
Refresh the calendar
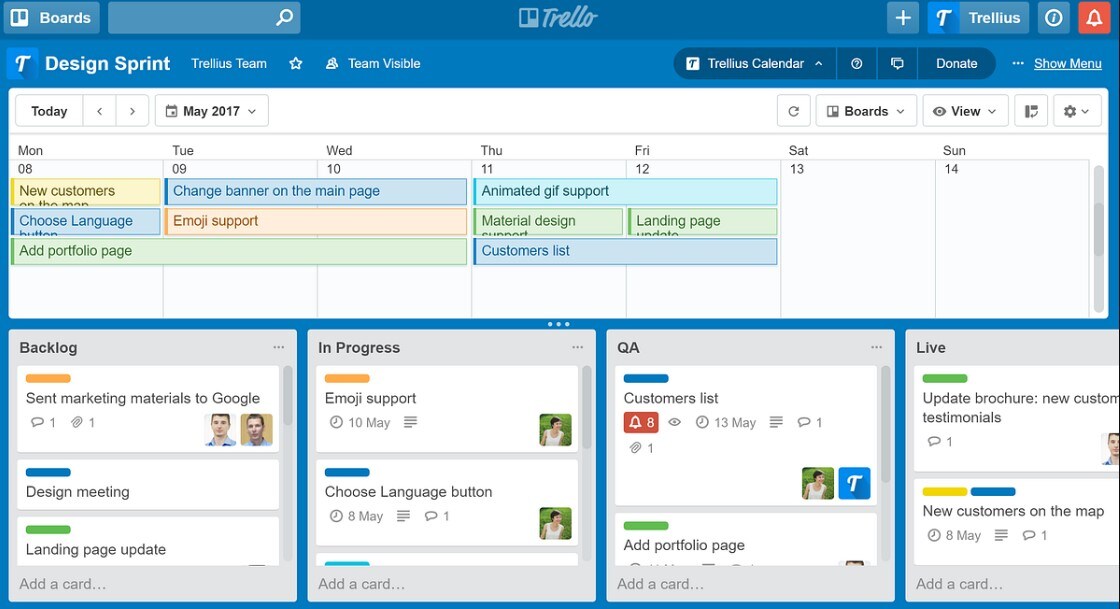[x=794, y=111]
